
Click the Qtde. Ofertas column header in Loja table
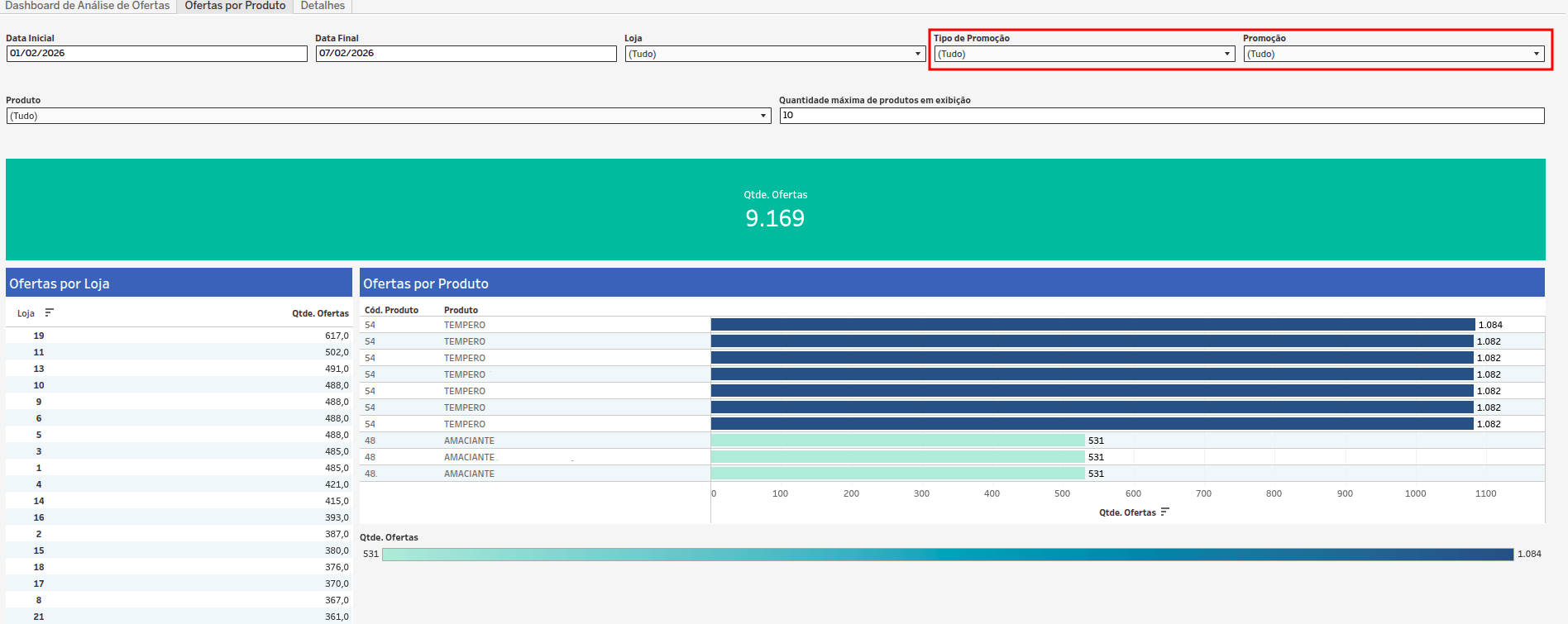pos(320,313)
